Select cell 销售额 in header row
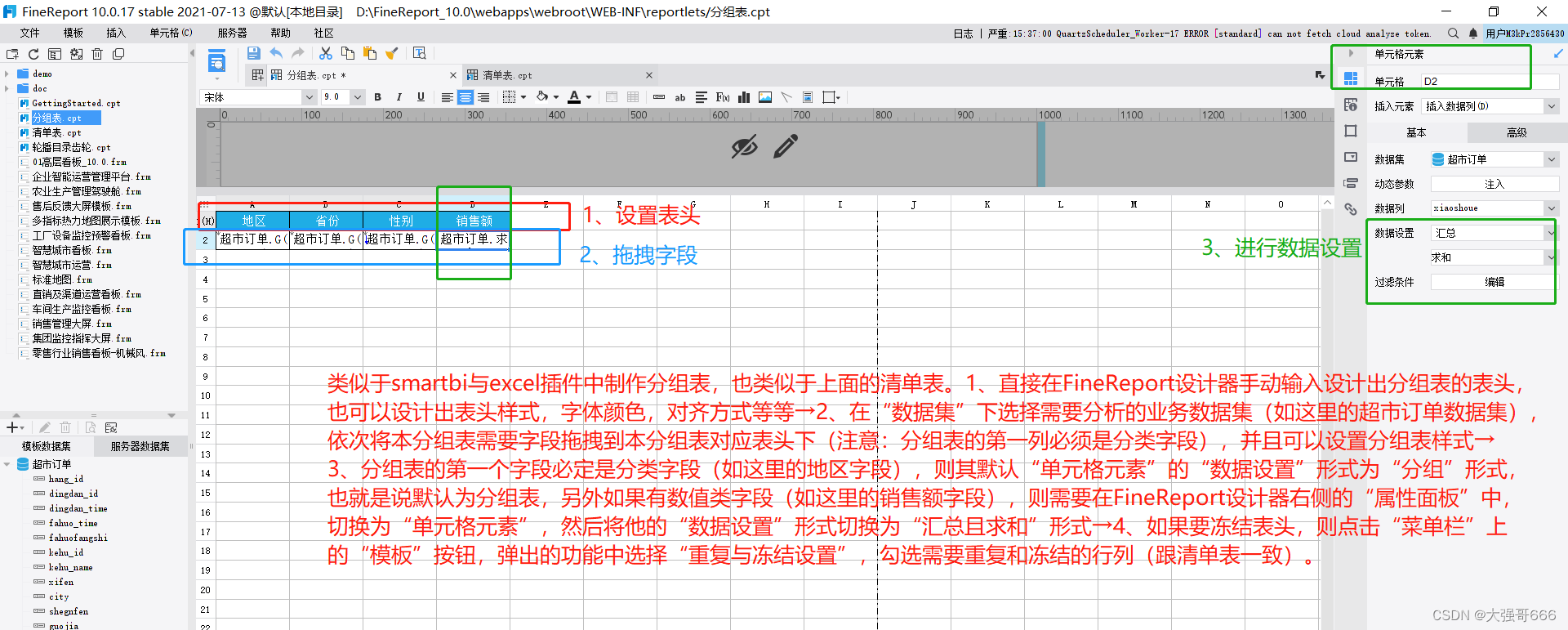 (x=474, y=221)
